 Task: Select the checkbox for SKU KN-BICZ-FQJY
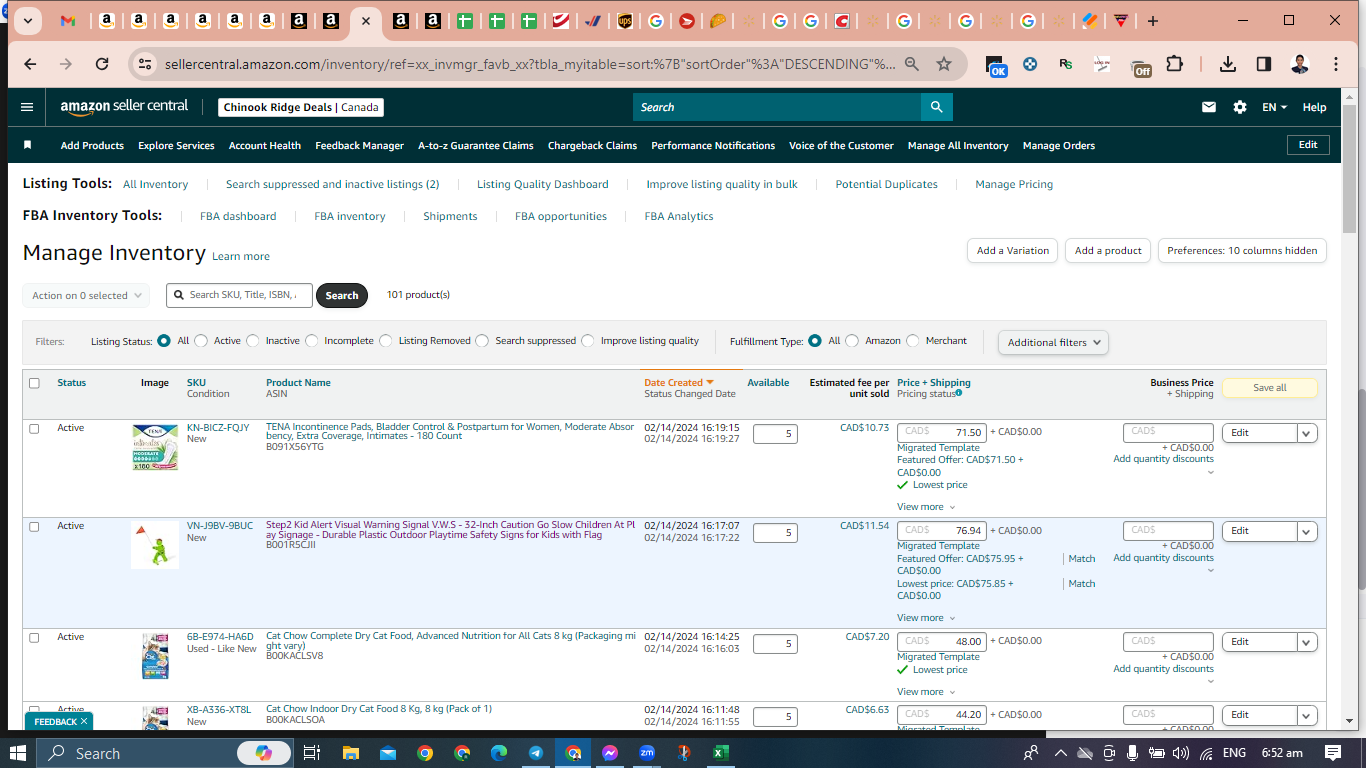(x=34, y=428)
